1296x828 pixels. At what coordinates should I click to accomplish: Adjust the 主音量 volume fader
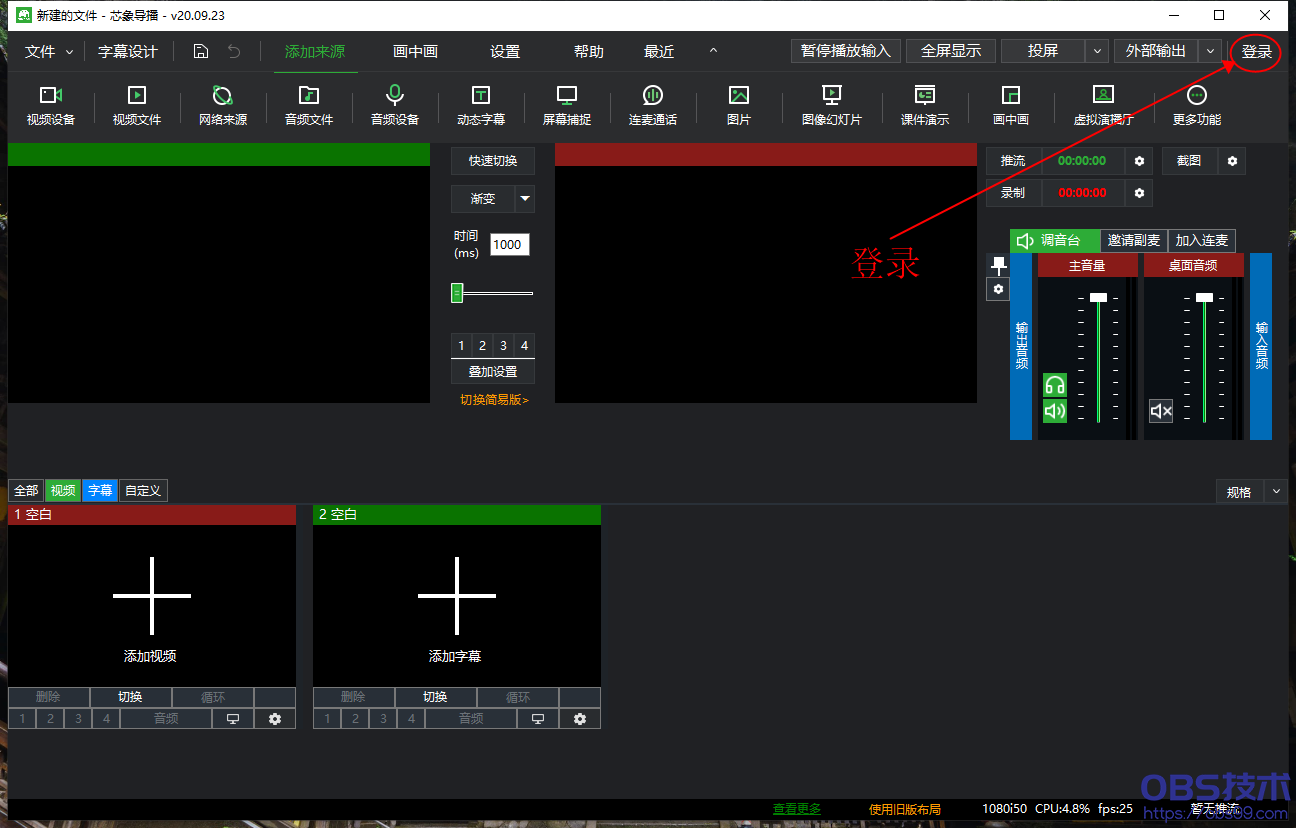tap(1098, 297)
